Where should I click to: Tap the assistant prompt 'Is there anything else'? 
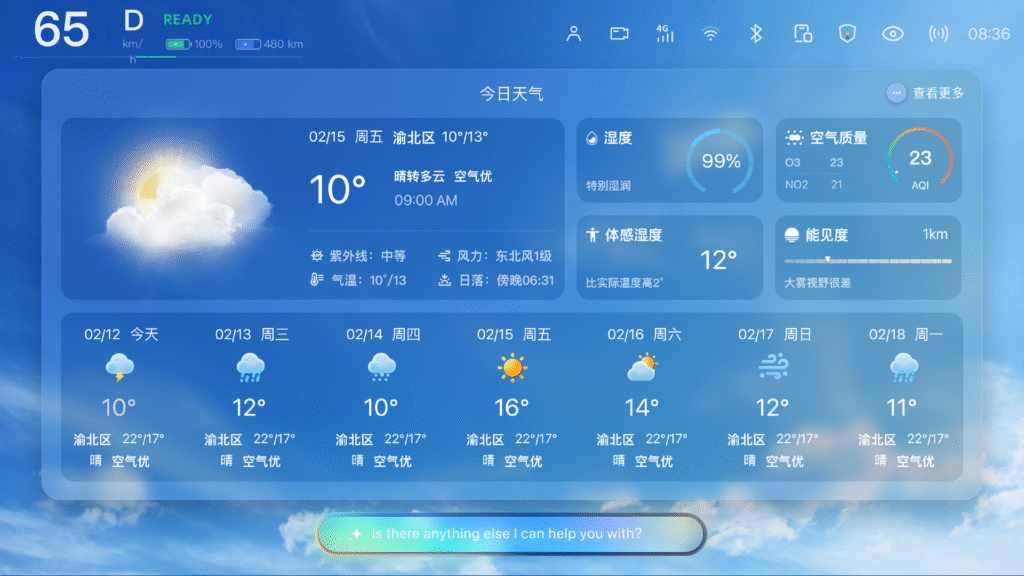pos(507,534)
